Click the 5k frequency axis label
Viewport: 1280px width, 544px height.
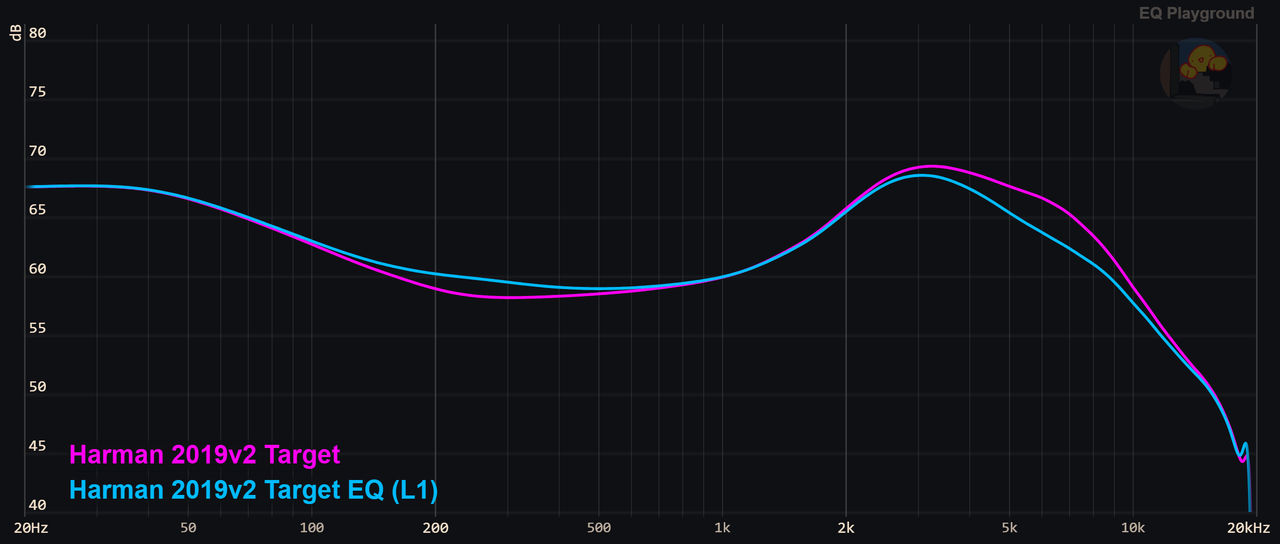1010,528
